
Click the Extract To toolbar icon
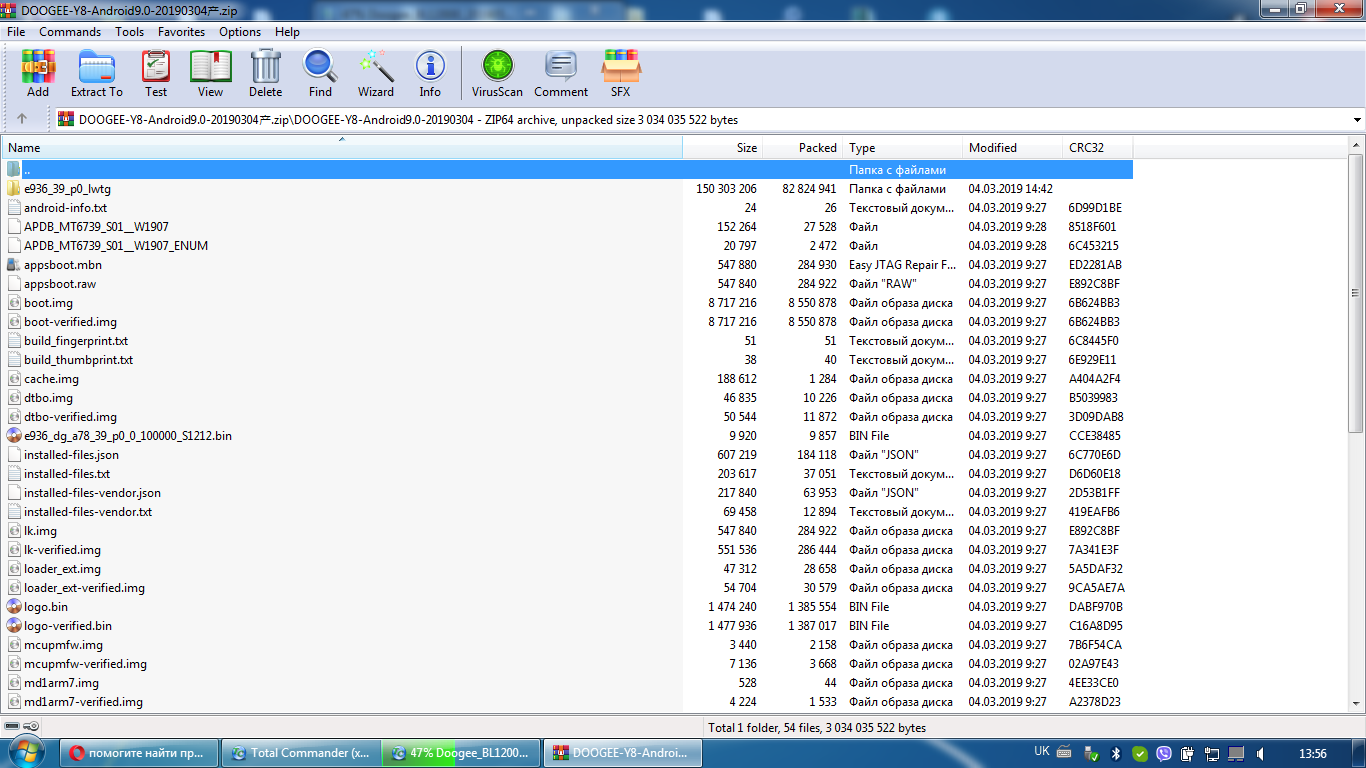pyautogui.click(x=97, y=74)
